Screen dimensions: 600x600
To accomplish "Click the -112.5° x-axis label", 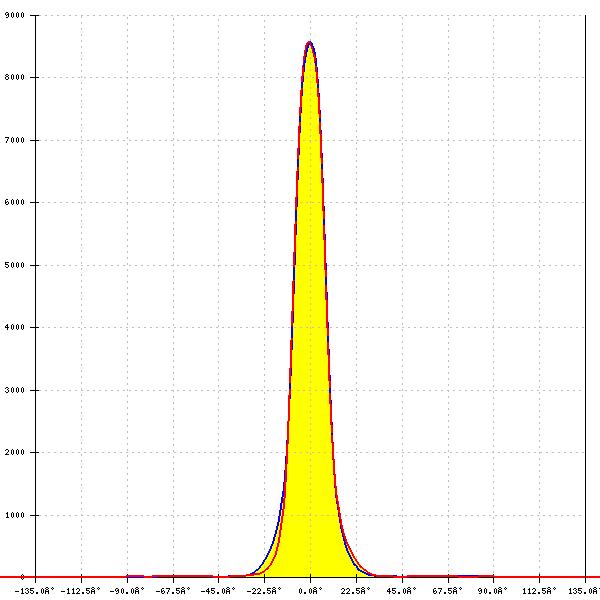I will 81,591.
